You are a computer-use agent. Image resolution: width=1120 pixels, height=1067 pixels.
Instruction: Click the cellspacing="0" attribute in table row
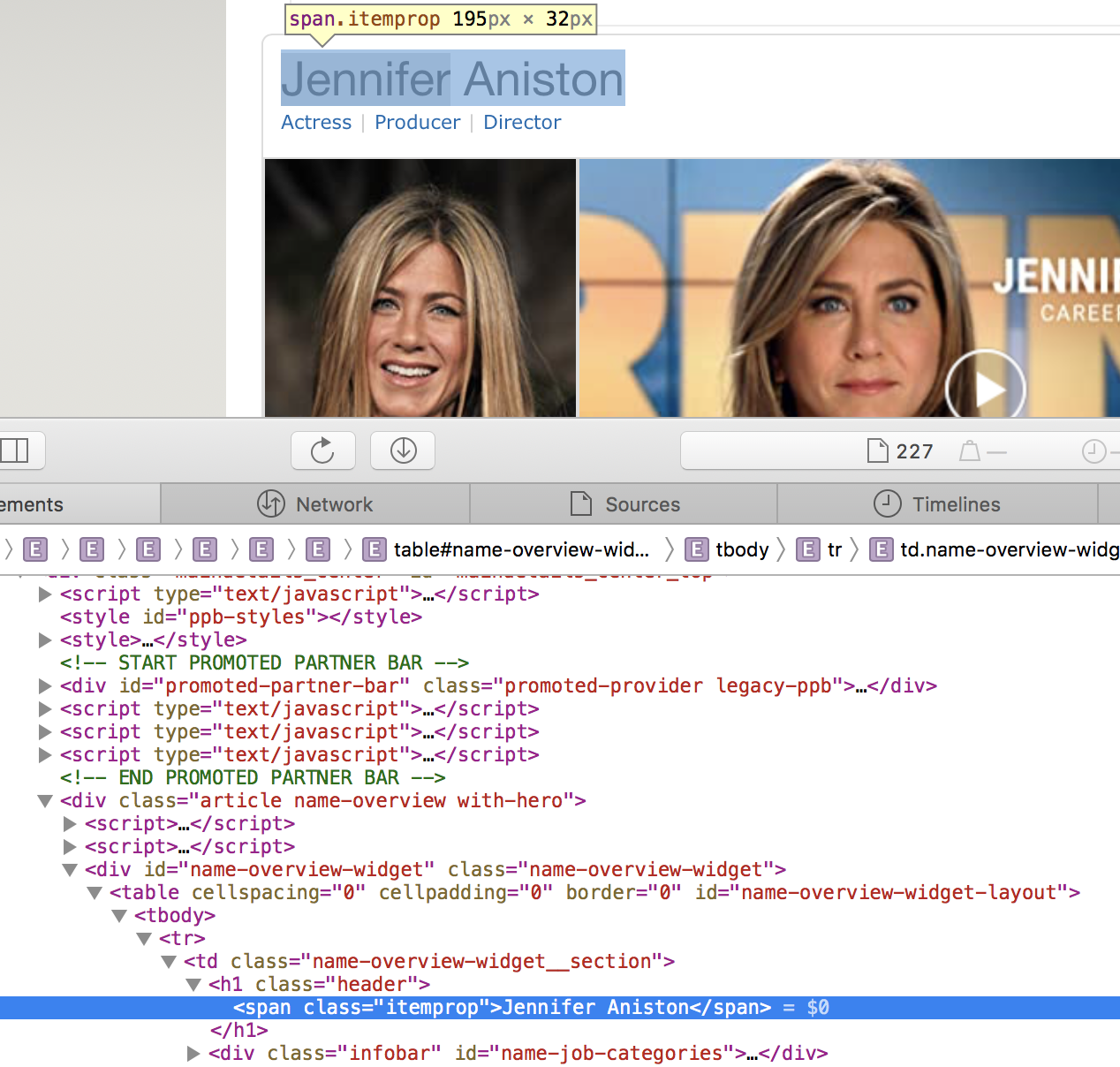(x=278, y=892)
